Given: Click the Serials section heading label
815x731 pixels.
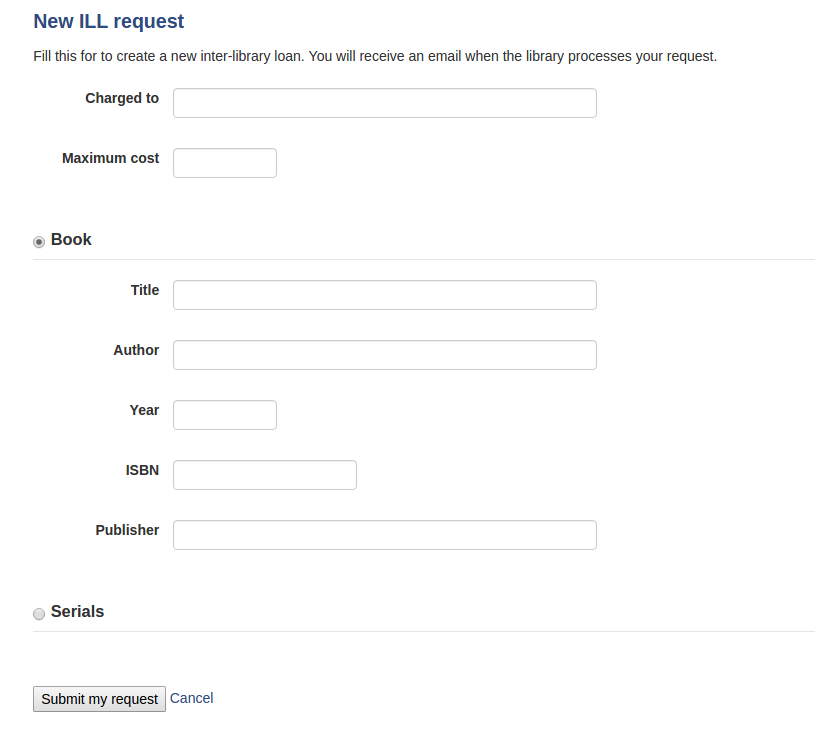Looking at the screenshot, I should click(x=77, y=611).
